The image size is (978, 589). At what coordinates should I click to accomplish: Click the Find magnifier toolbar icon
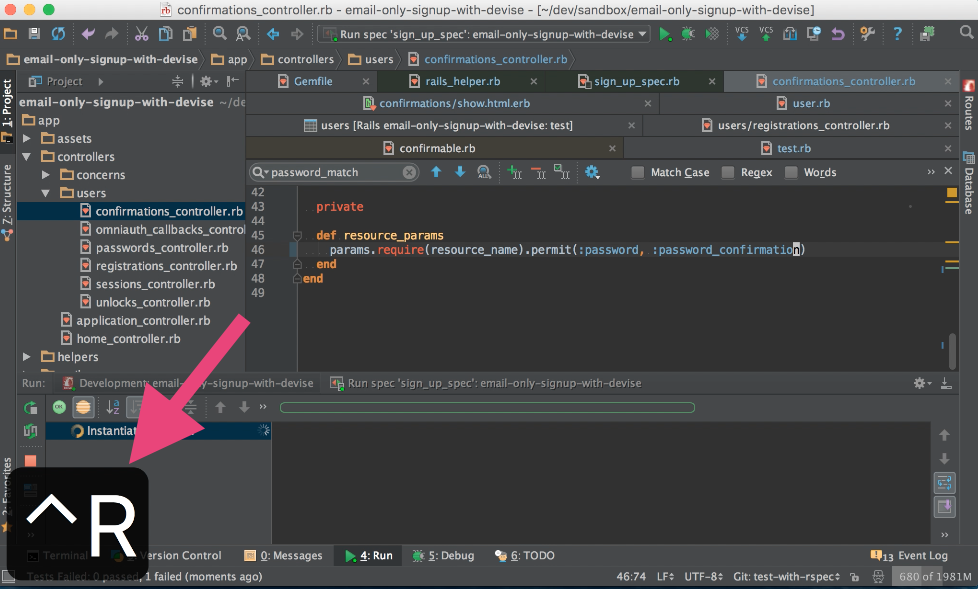coord(220,34)
